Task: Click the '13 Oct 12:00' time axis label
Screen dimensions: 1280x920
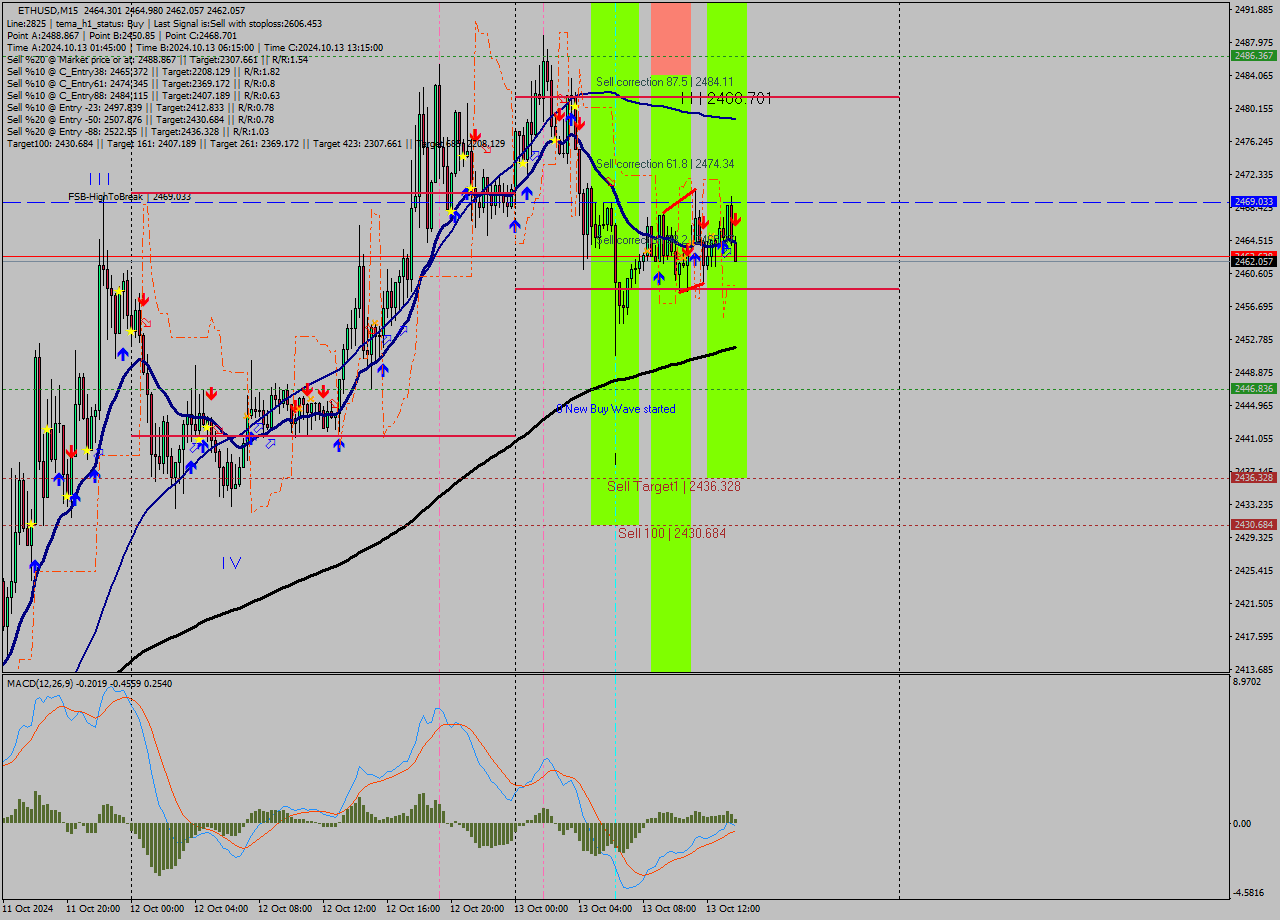Action: [733, 909]
